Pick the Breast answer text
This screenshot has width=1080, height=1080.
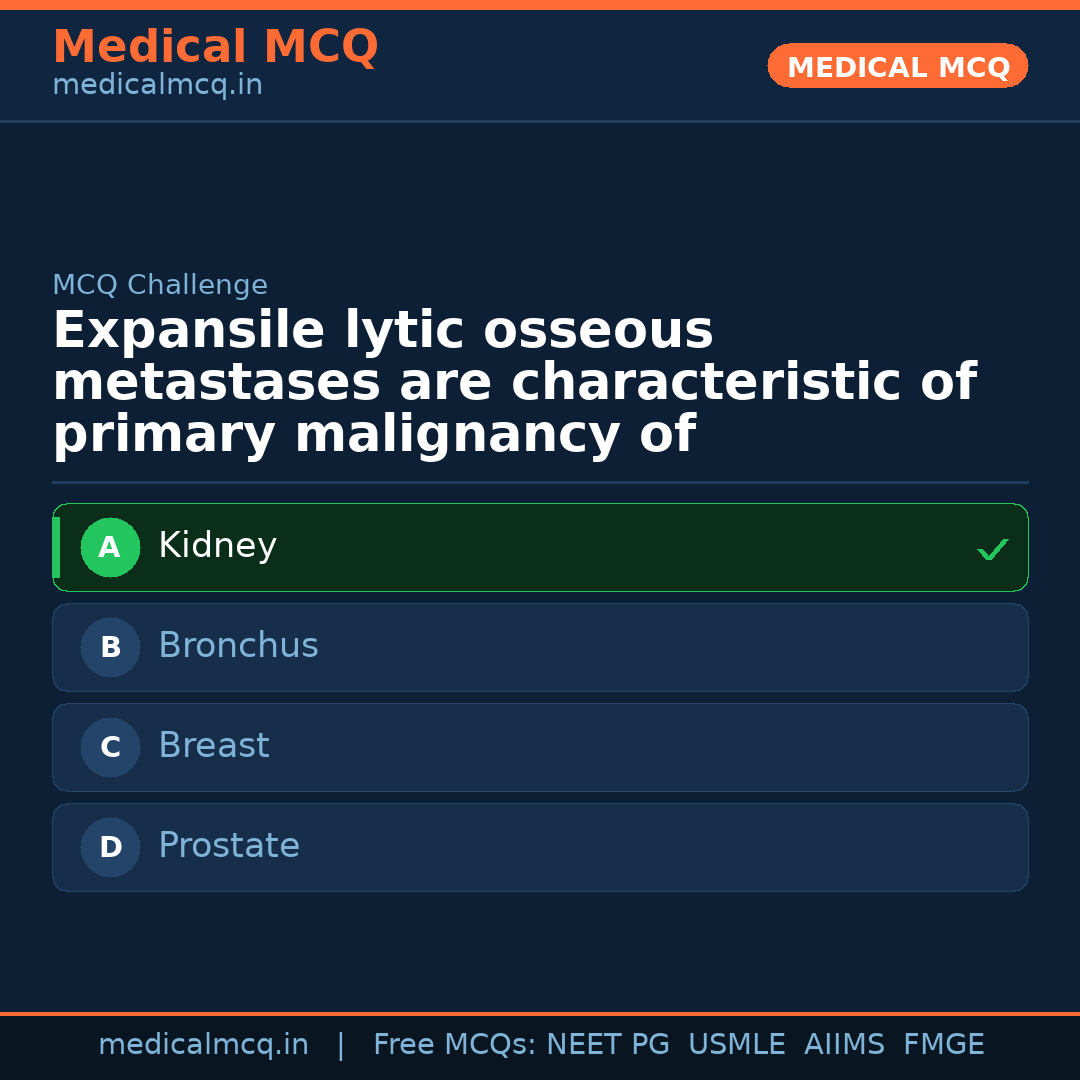click(214, 746)
